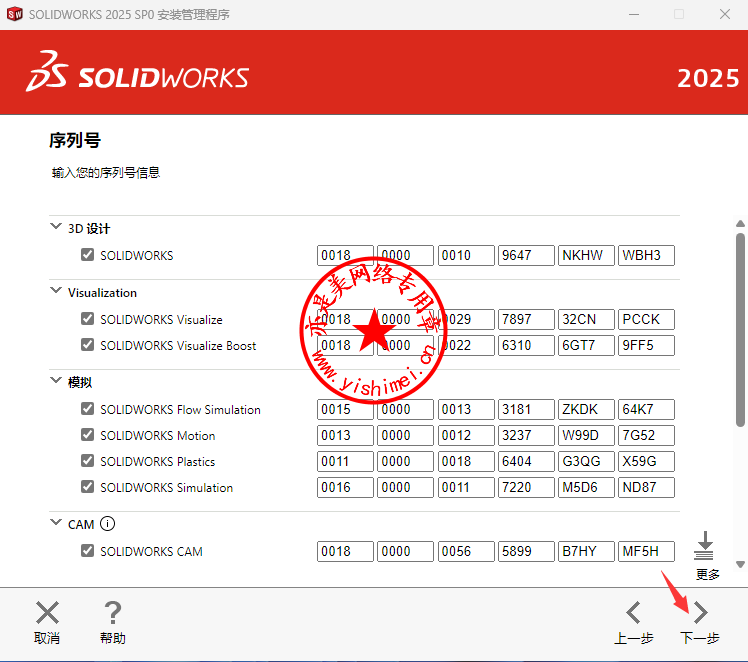Click the 取消 cancel label

47,638
